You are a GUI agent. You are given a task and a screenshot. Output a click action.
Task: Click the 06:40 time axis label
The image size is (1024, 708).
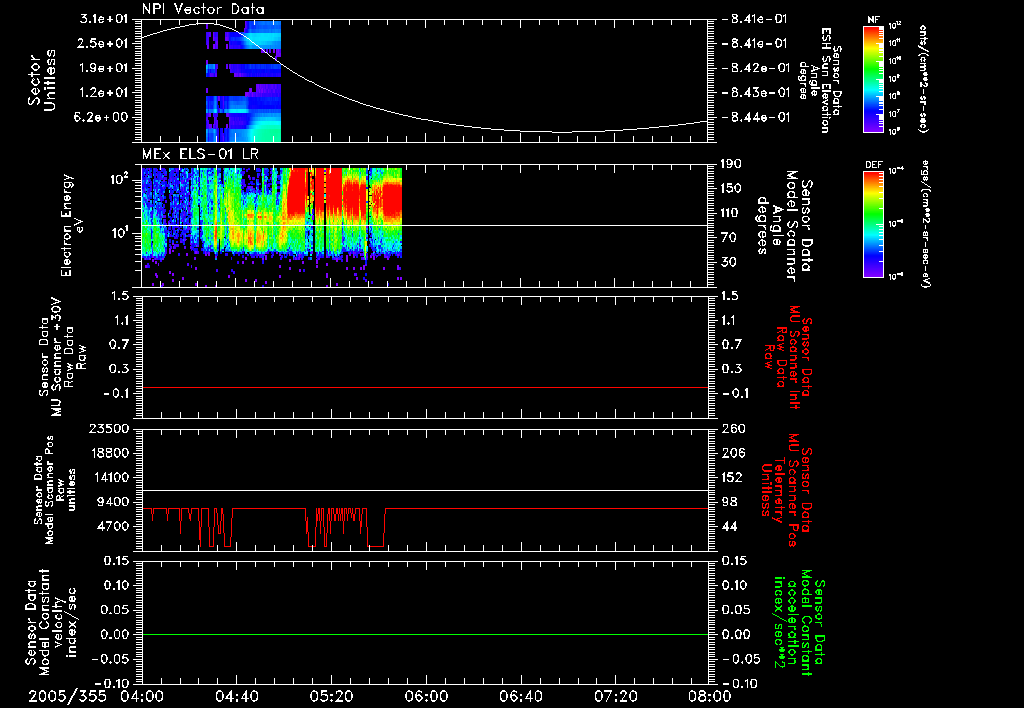tap(520, 696)
